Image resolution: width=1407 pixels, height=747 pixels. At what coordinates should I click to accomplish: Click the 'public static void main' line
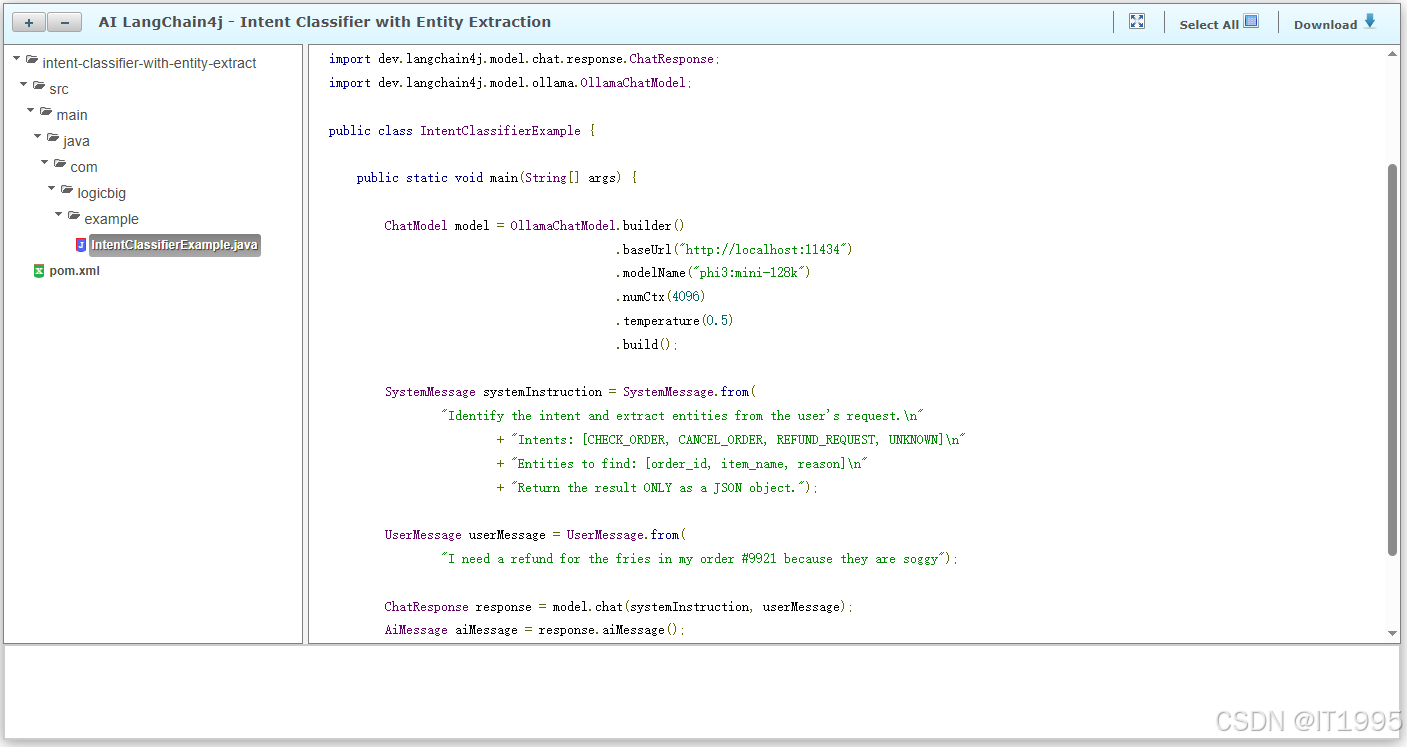(497, 178)
